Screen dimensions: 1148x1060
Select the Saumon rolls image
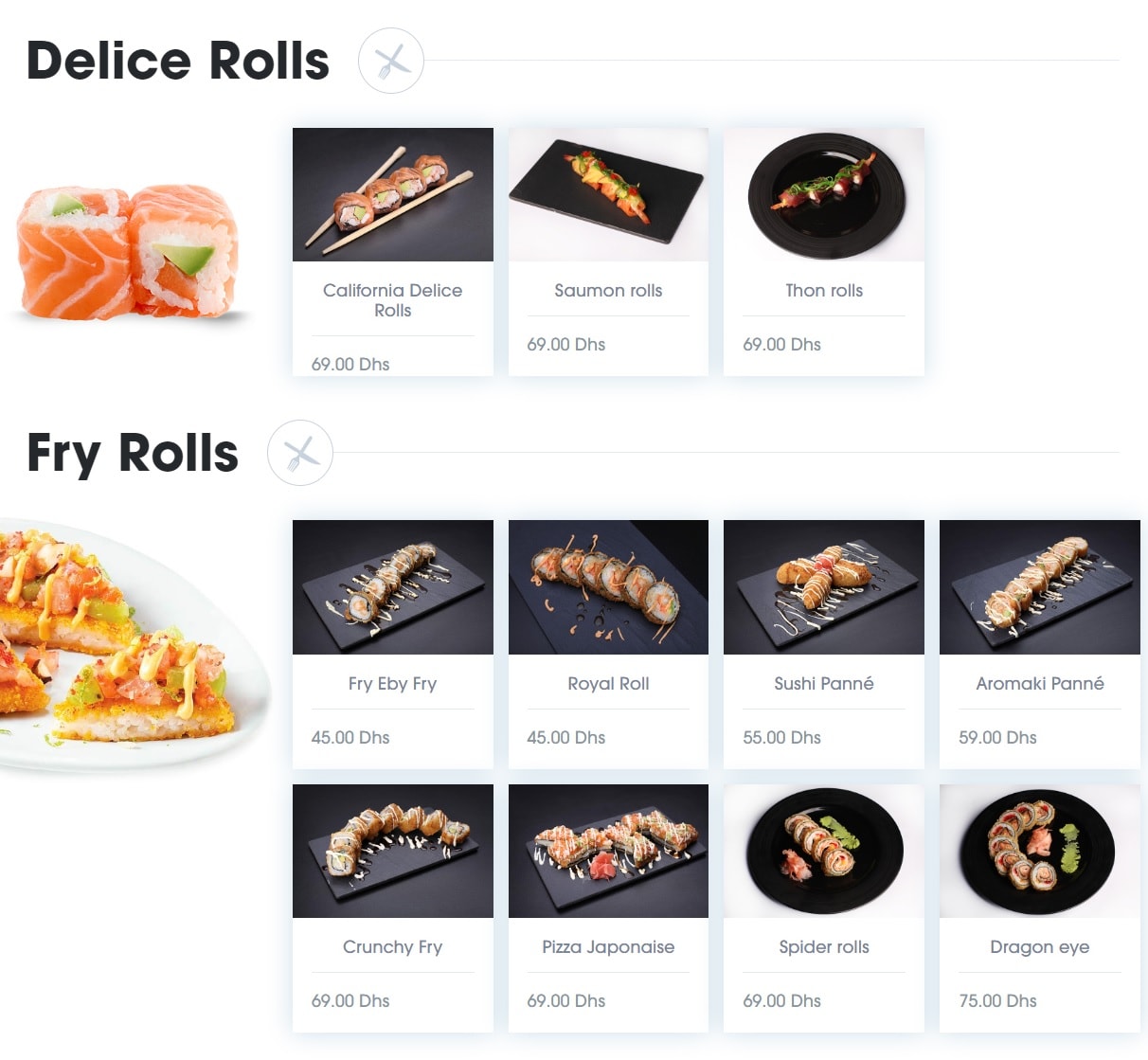point(608,194)
